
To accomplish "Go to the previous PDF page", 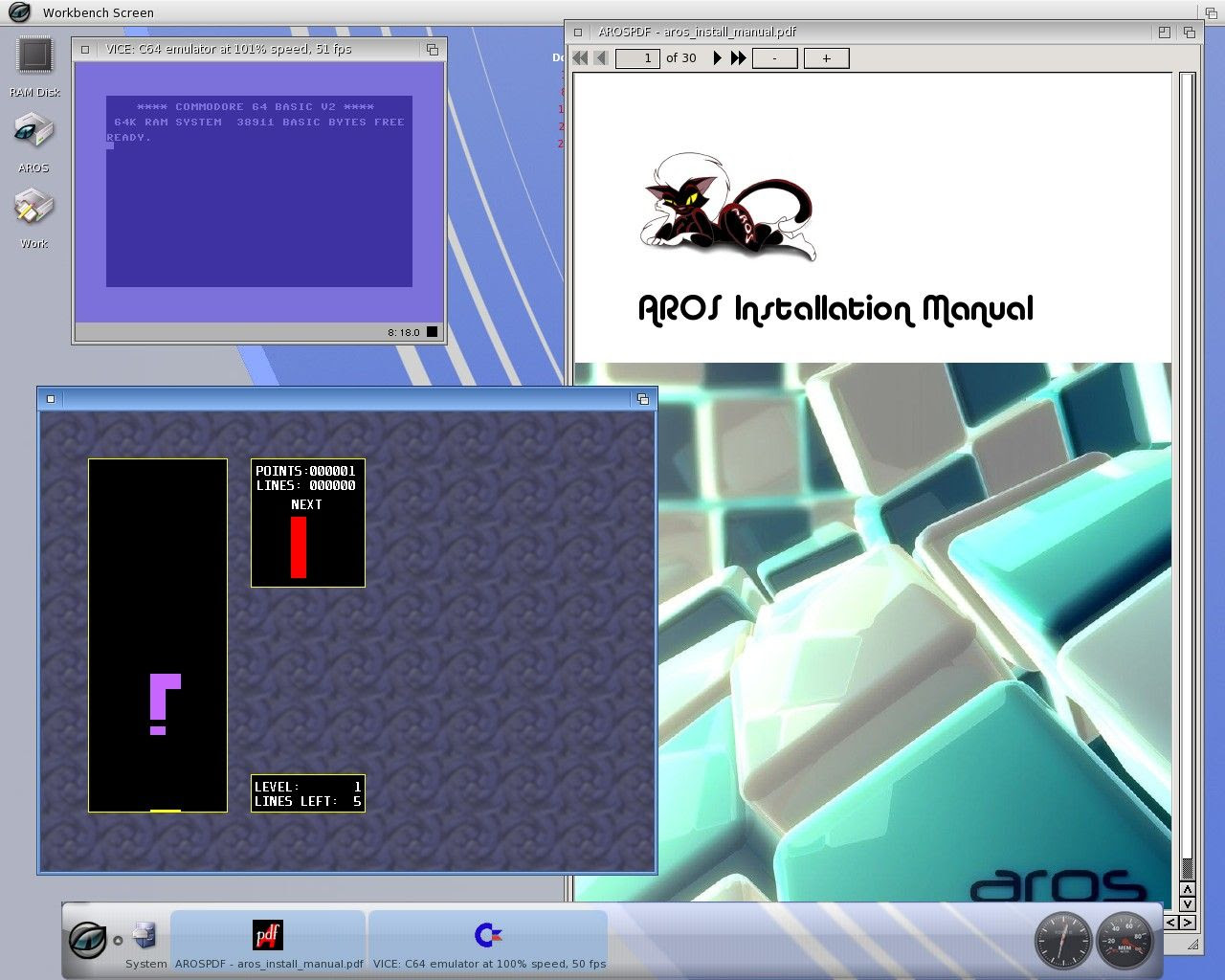I will pos(601,58).
